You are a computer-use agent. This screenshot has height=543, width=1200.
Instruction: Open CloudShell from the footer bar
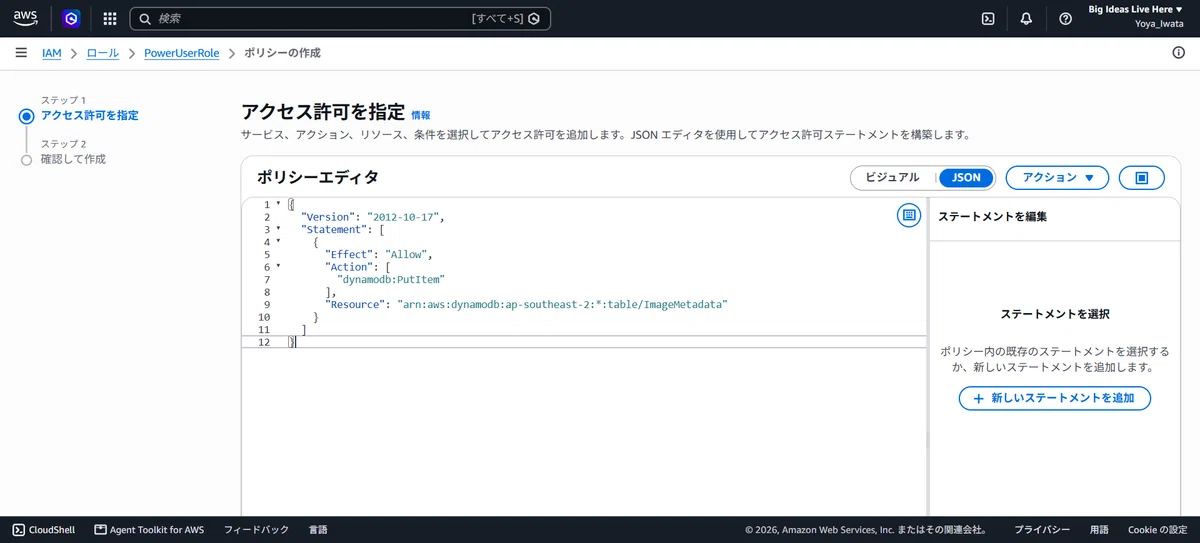(46, 530)
